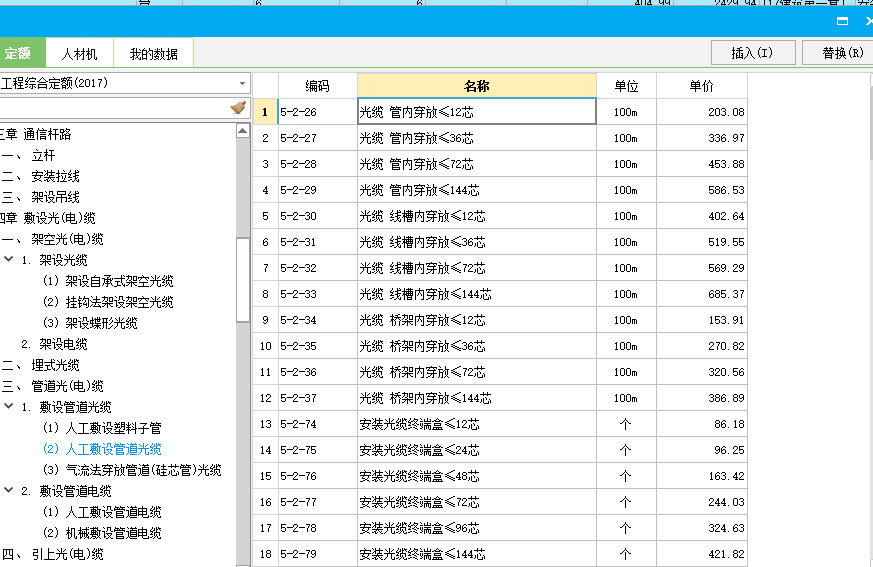Click the search input field beside broom

tap(114, 107)
